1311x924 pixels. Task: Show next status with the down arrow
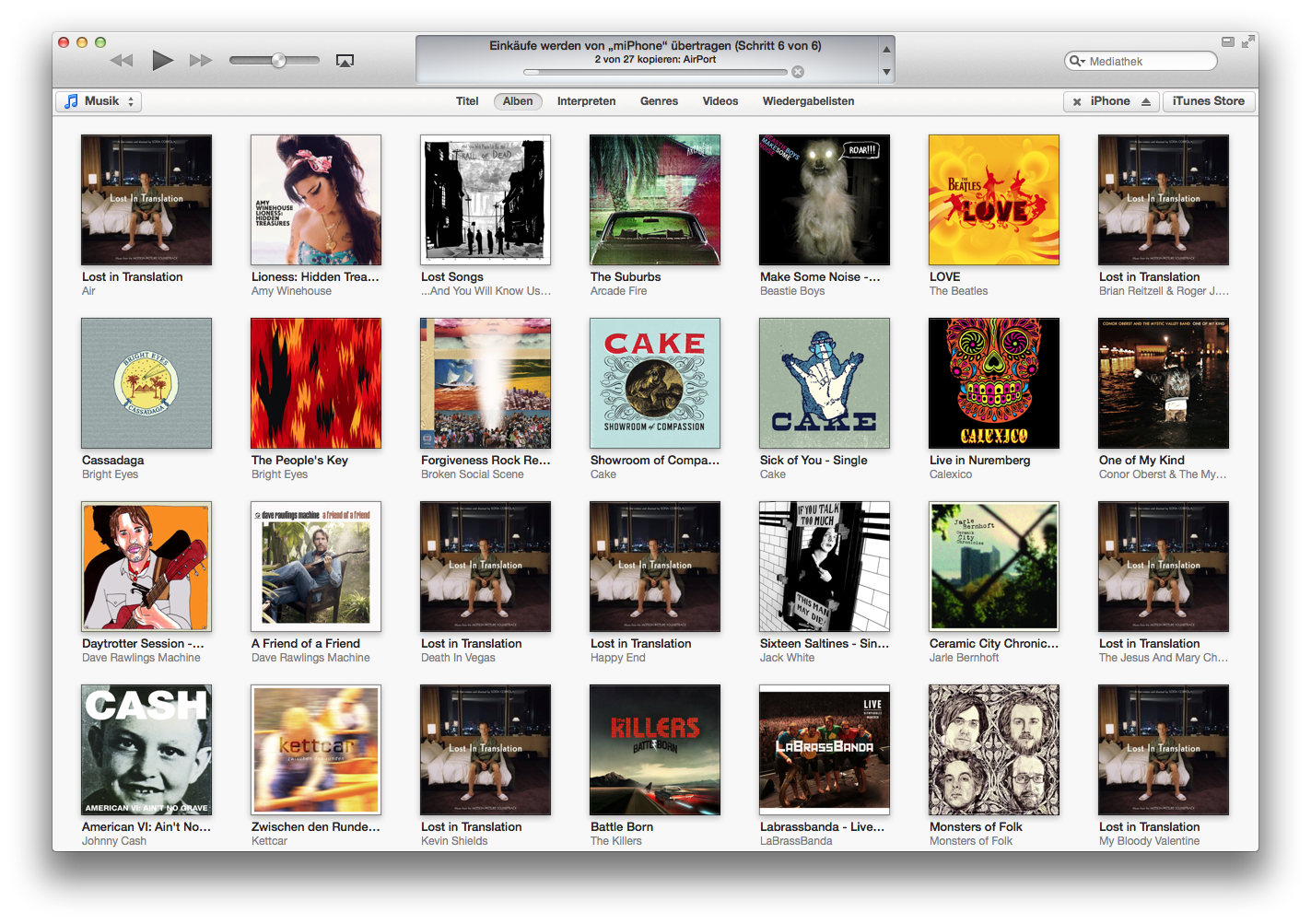[x=886, y=72]
